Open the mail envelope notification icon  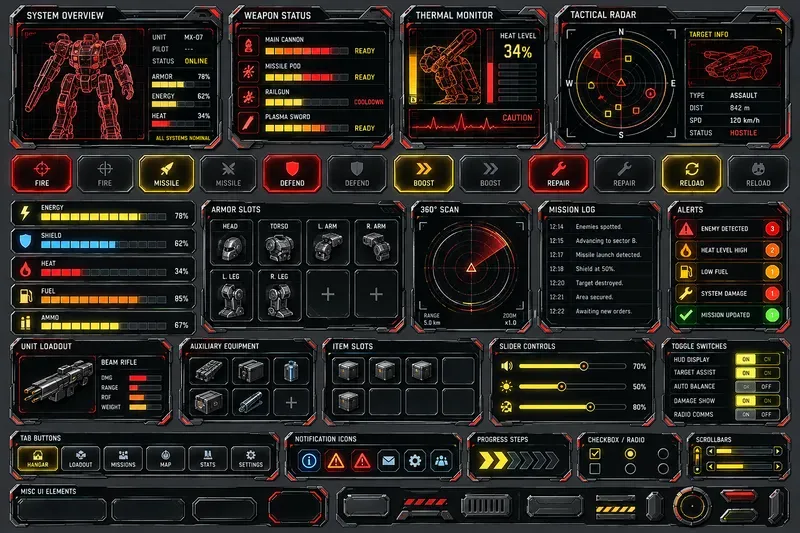(388, 461)
